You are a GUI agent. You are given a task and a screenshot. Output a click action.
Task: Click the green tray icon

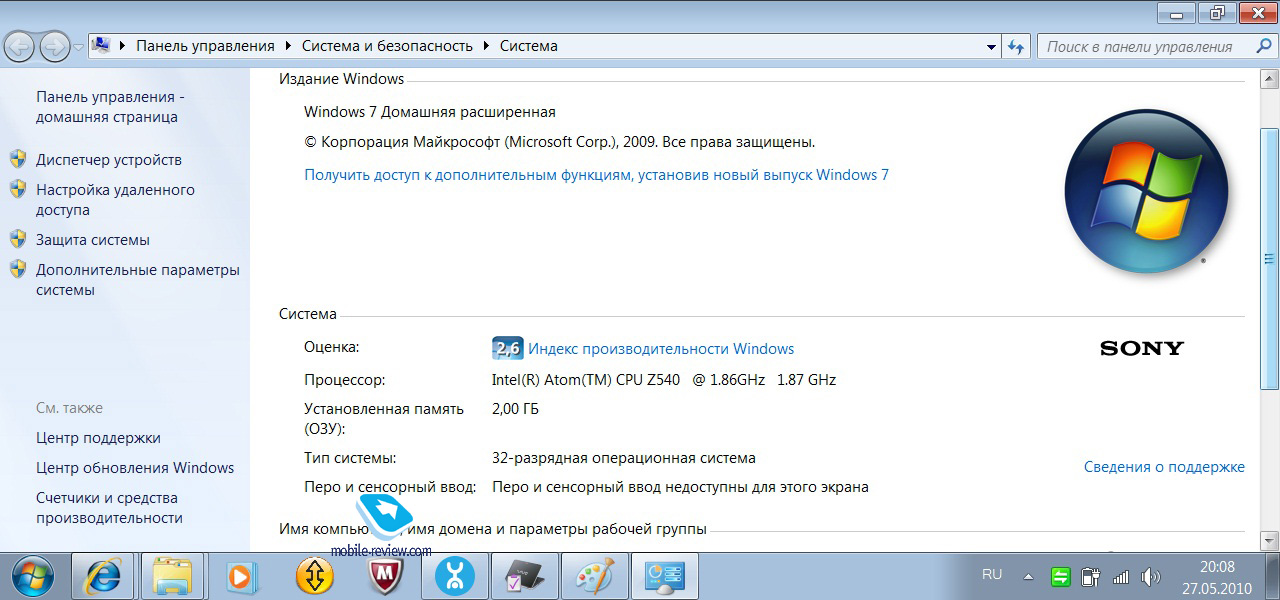[x=1061, y=576]
